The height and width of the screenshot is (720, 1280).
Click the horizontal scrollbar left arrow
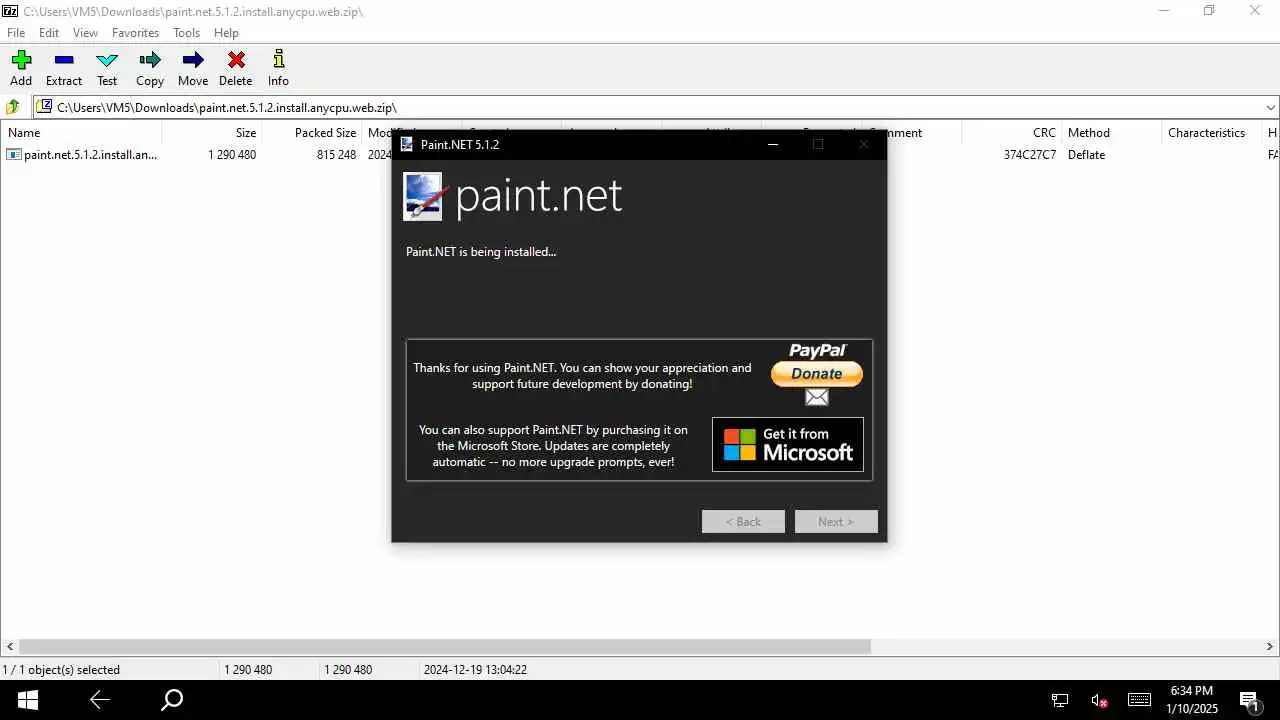(9, 647)
